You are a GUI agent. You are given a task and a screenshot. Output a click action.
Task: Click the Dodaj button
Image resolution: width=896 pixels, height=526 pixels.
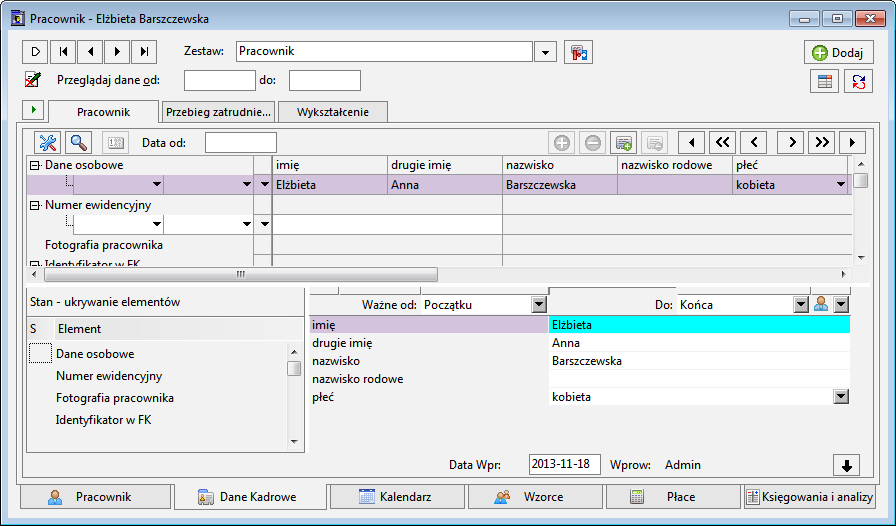tap(838, 53)
